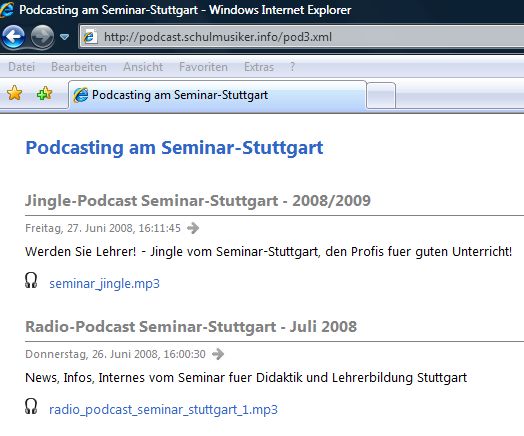This screenshot has height=436, width=524.
Task: Click the Forward navigation button
Action: [42, 36]
